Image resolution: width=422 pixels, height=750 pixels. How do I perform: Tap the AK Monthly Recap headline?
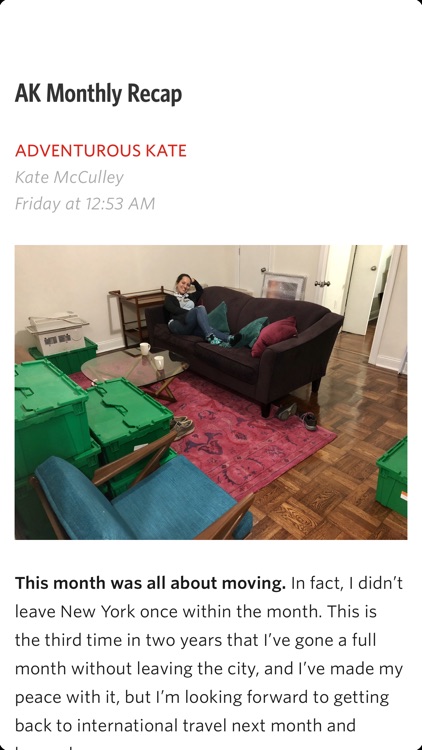[x=99, y=93]
